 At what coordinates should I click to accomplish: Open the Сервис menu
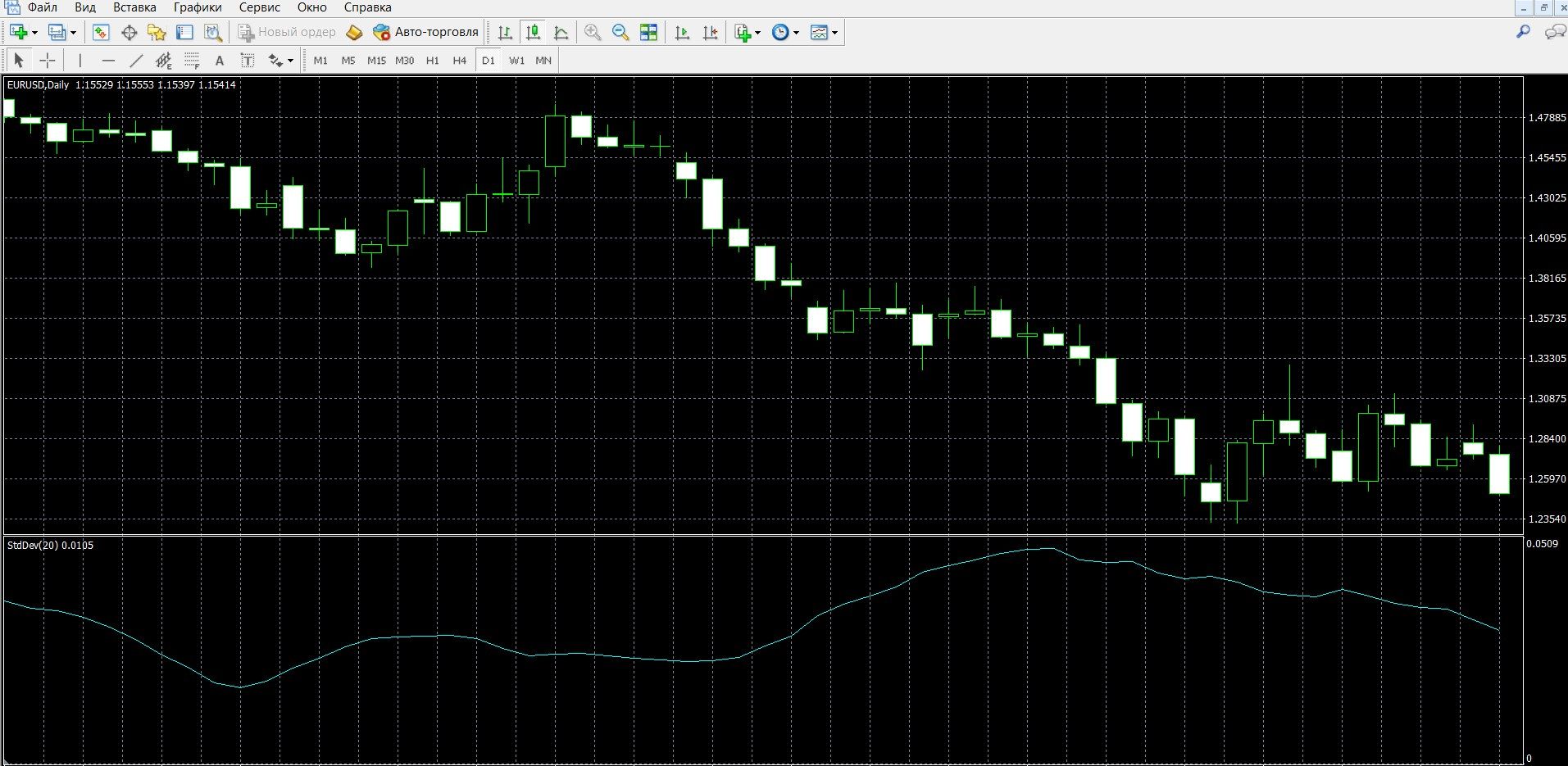260,7
